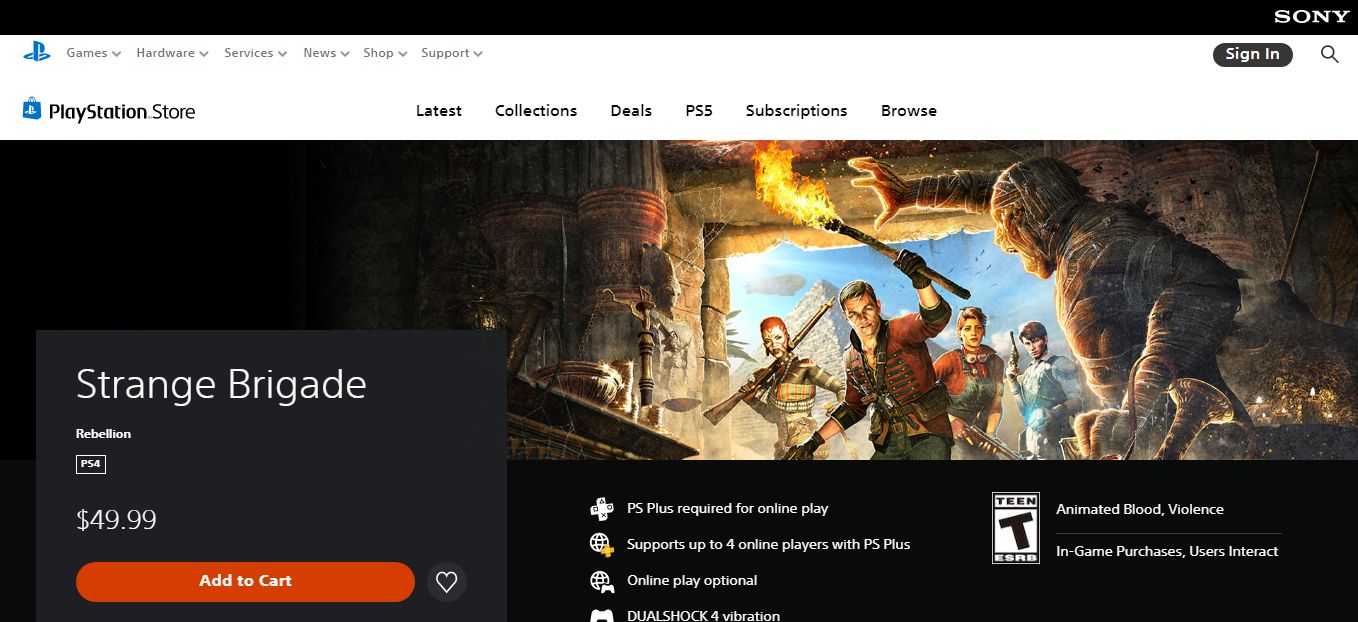Click 'Online play optional' text

[x=692, y=580]
